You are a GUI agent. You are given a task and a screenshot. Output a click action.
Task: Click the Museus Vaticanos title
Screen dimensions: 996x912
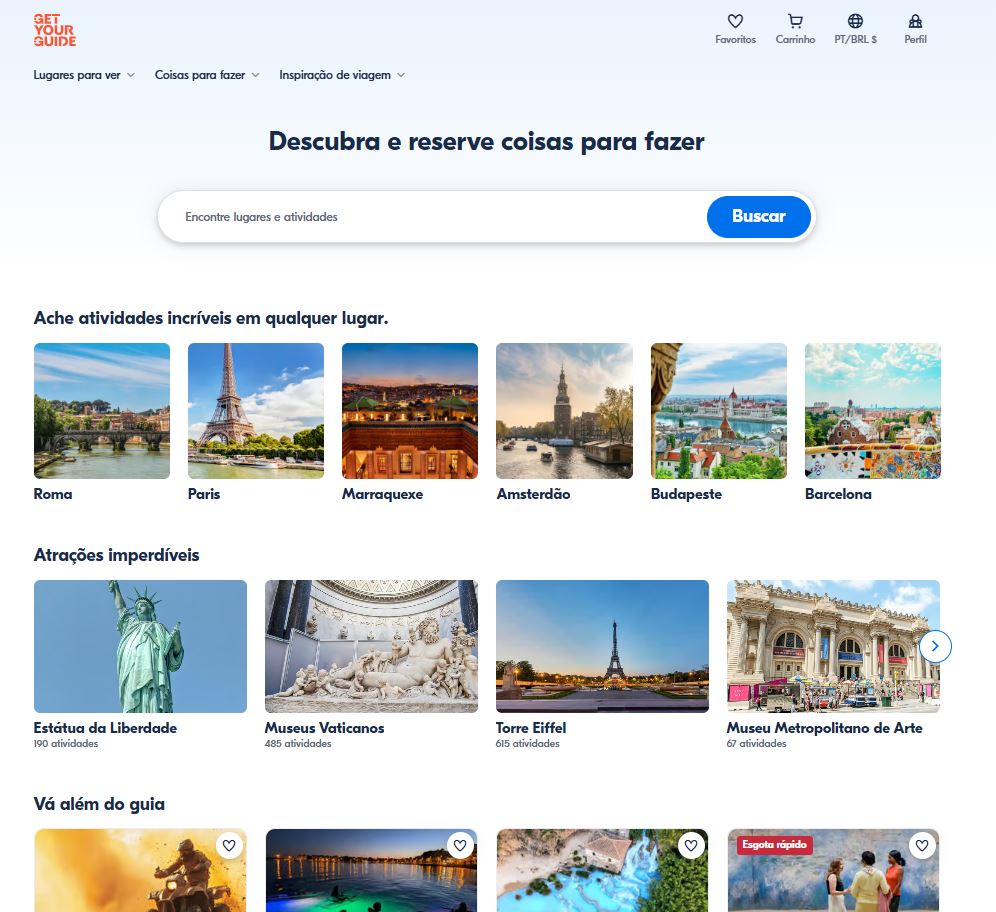[325, 728]
